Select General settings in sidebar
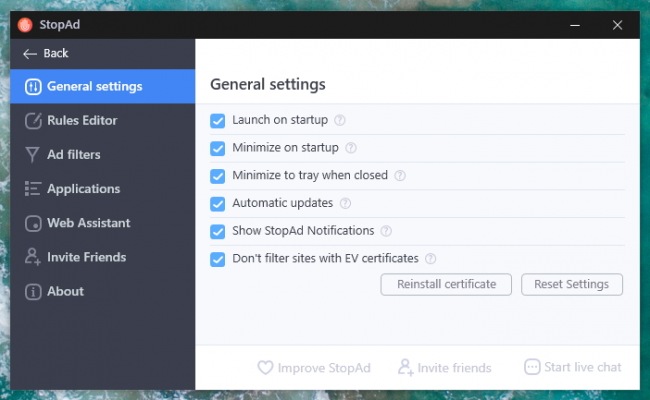Image resolution: width=650 pixels, height=400 pixels. 103,86
